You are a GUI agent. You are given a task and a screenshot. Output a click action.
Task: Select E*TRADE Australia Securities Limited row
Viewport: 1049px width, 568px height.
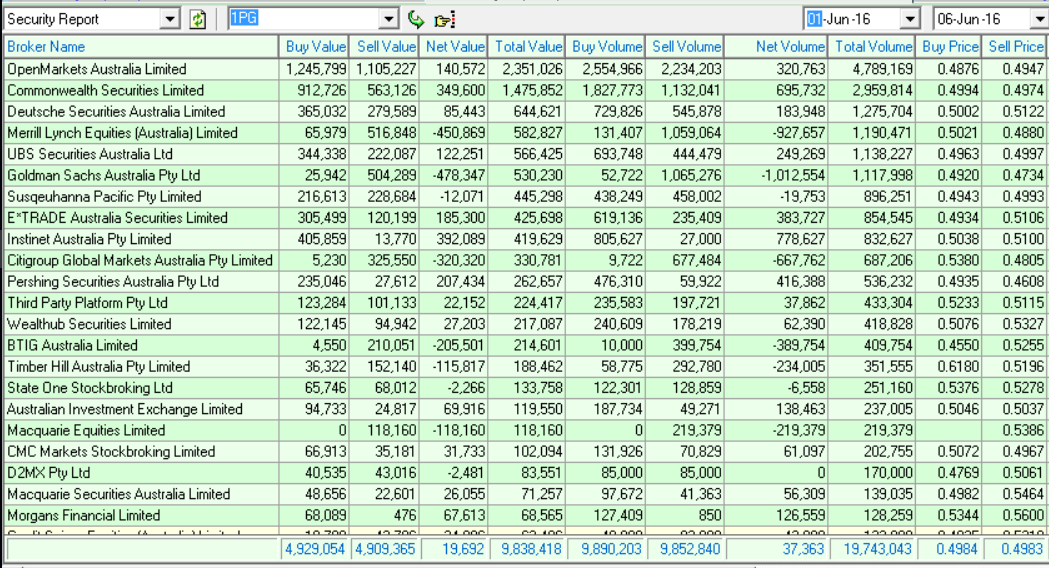coord(524,218)
